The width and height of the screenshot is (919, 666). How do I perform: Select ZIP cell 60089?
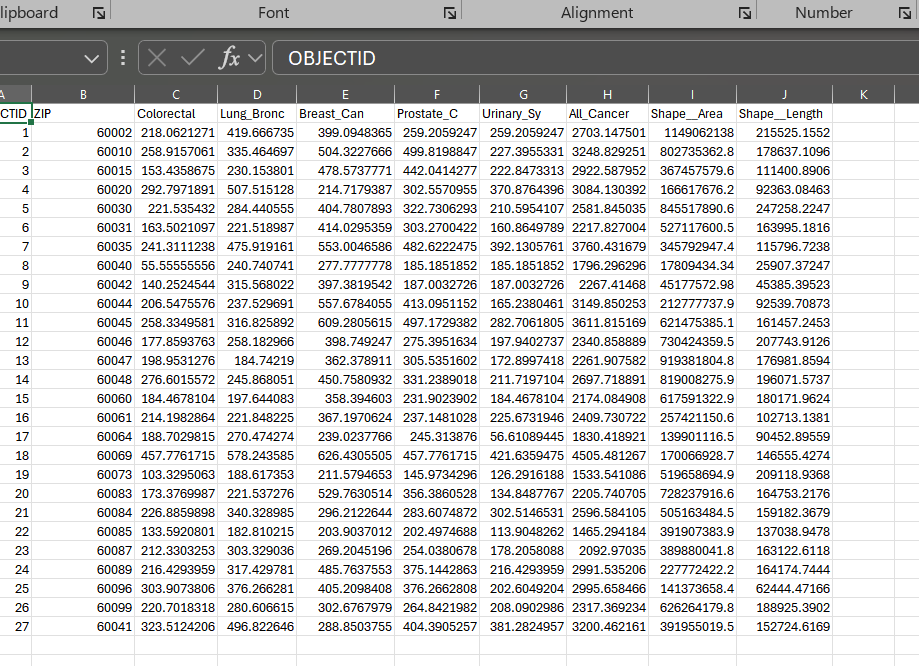coord(83,569)
